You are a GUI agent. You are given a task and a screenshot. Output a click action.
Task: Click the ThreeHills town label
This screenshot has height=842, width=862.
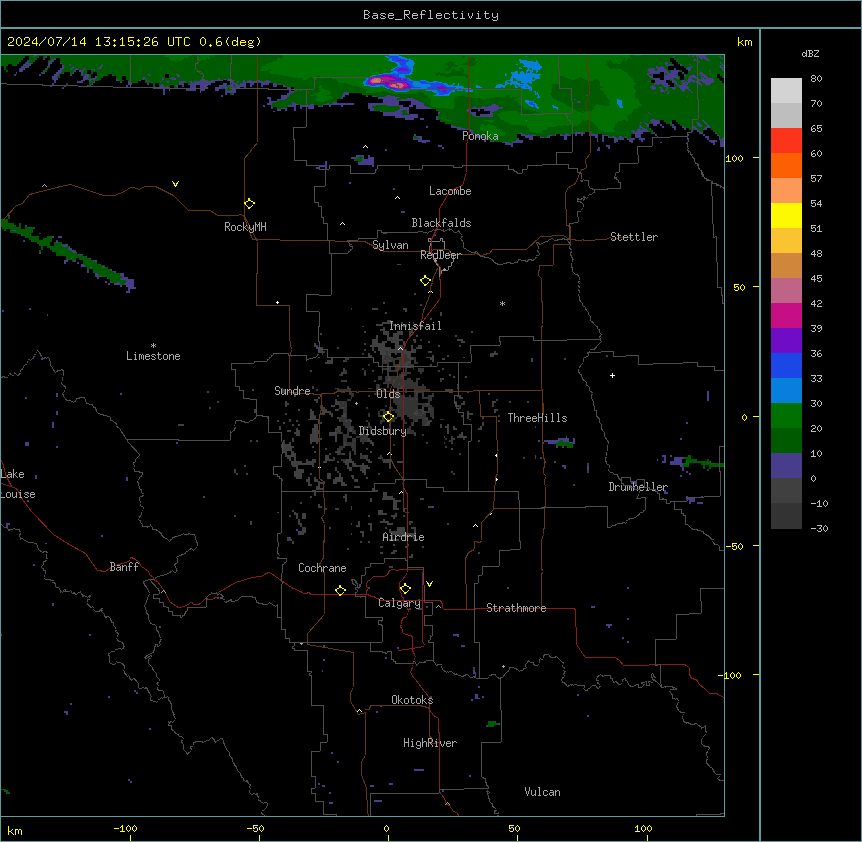click(538, 418)
